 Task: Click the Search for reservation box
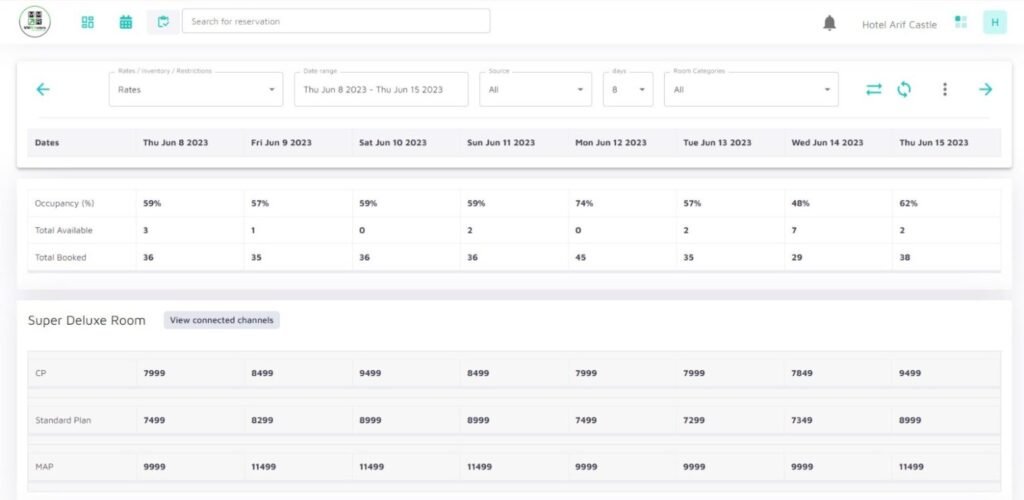click(x=336, y=21)
